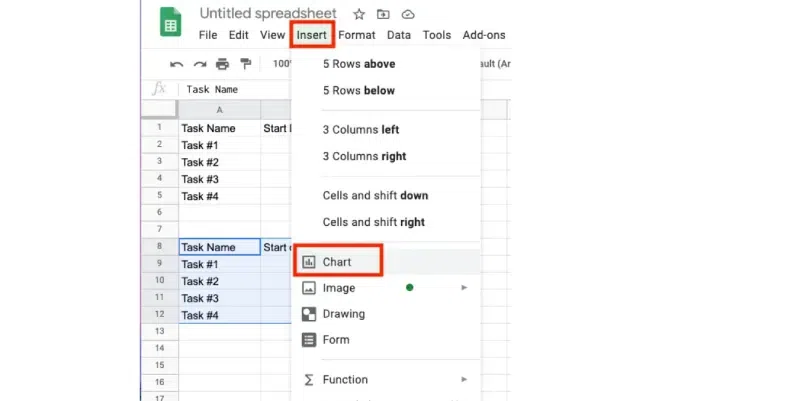Expand the Function submenu arrow
800x401 pixels.
pos(464,380)
